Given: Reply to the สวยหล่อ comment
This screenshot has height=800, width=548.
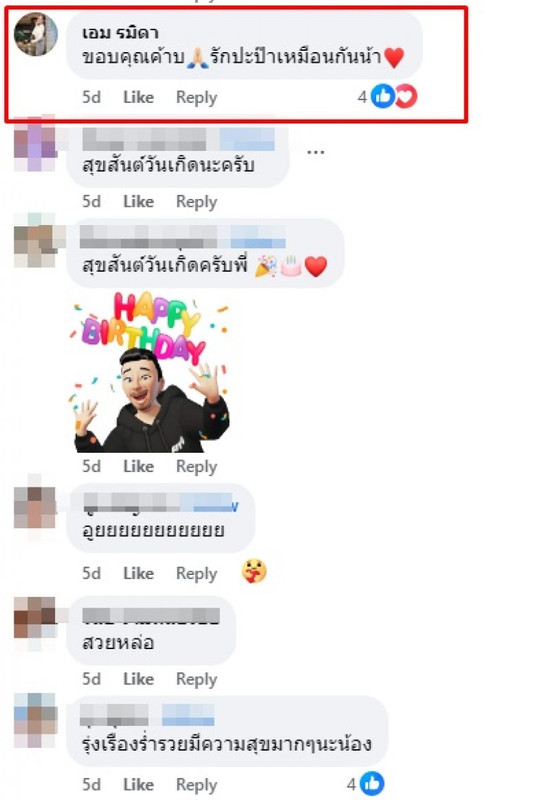Looking at the screenshot, I should (196, 679).
